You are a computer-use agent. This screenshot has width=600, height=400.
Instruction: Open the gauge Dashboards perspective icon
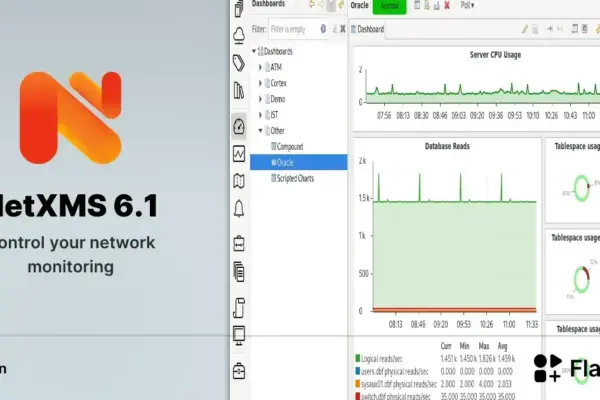pyautogui.click(x=239, y=127)
